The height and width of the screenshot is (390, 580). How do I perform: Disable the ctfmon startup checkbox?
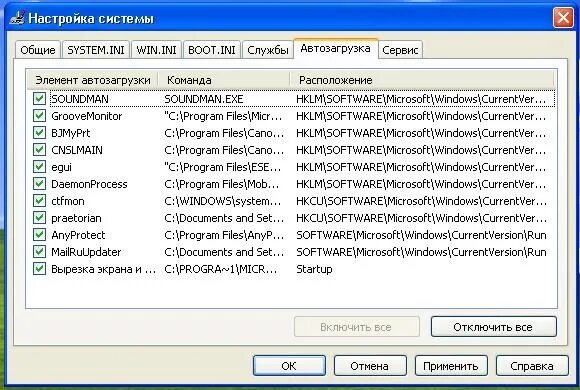pos(39,201)
